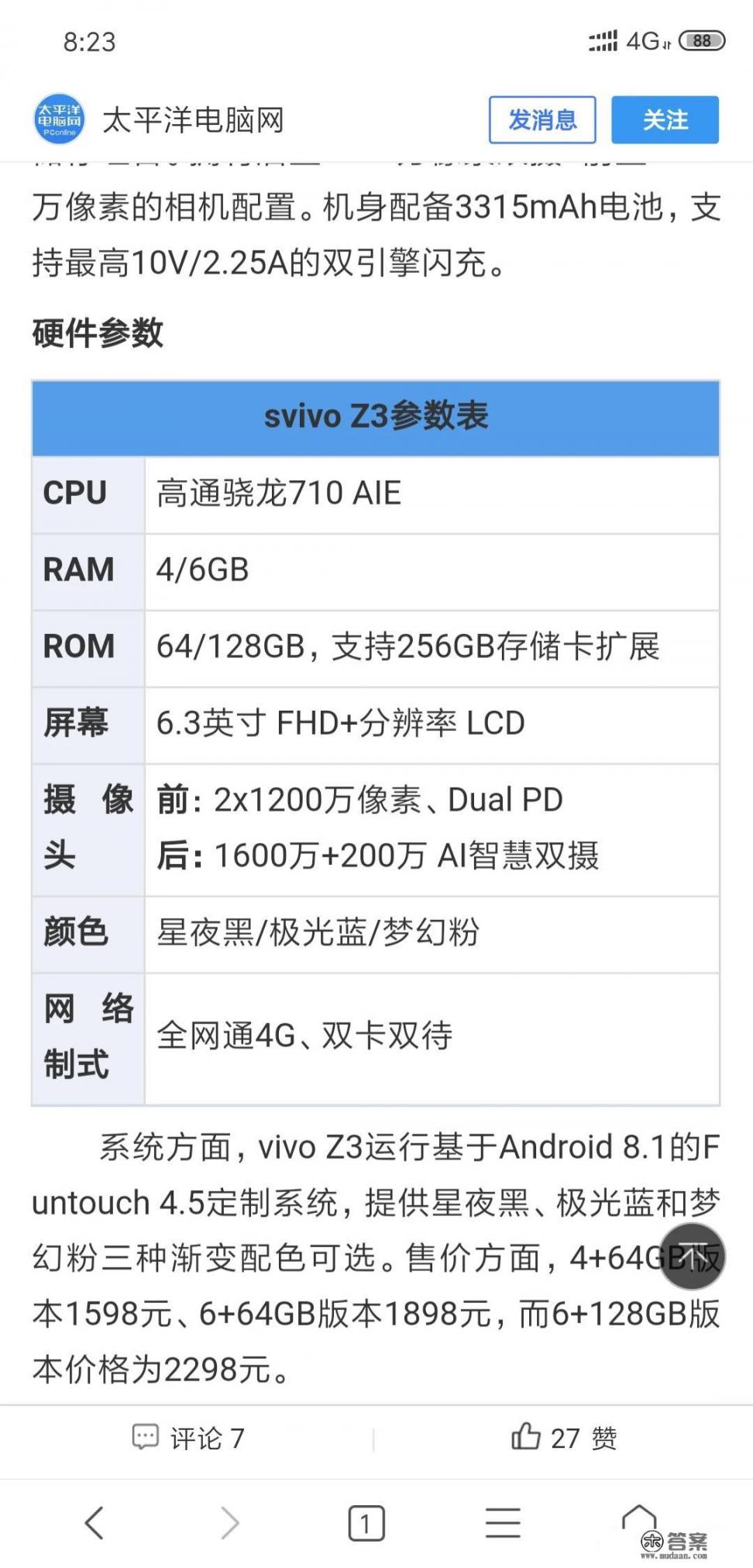Open the browser menu hamburger icon
The width and height of the screenshot is (753, 1568).
coord(502,1523)
